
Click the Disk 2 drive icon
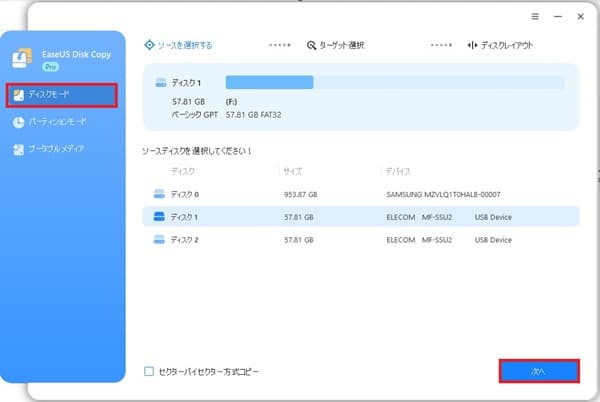159,239
